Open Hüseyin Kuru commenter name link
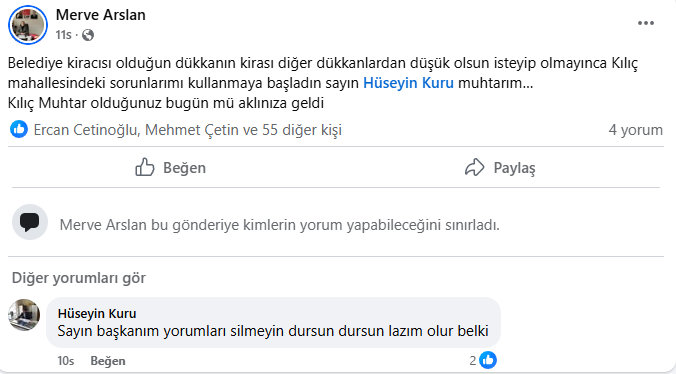Screen dimensions: 676x374 pos(97,313)
